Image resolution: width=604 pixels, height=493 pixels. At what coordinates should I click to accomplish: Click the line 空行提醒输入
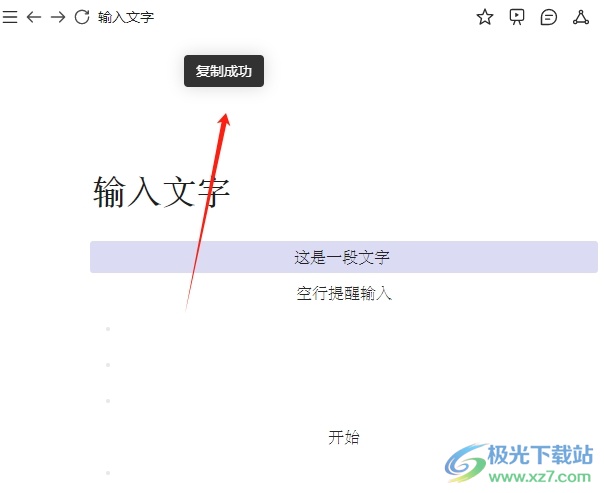click(344, 293)
